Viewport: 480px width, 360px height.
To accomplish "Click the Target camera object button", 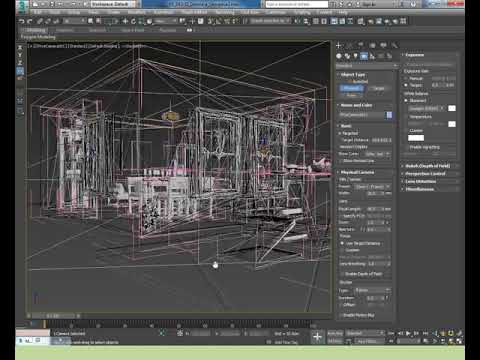I will (378, 88).
